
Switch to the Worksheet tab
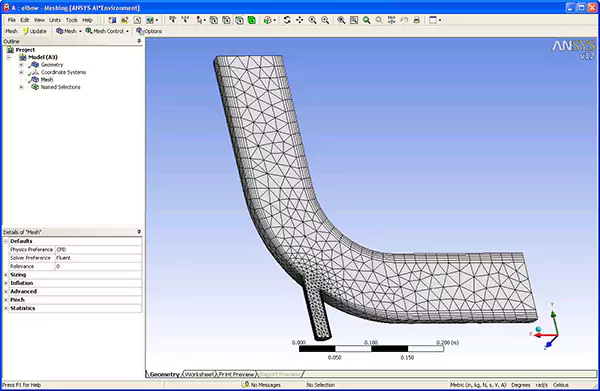click(199, 374)
